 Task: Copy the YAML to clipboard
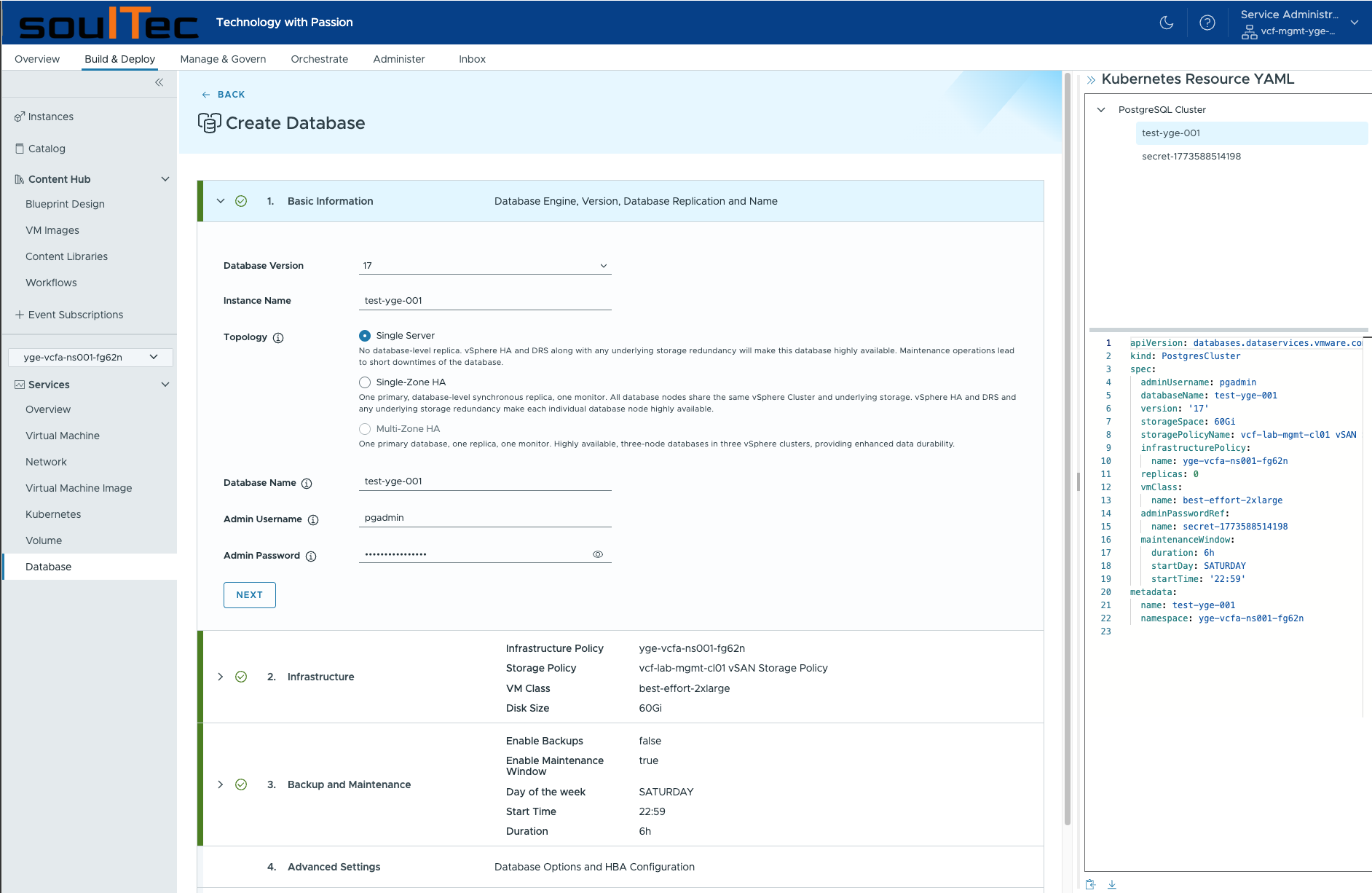(x=1090, y=884)
